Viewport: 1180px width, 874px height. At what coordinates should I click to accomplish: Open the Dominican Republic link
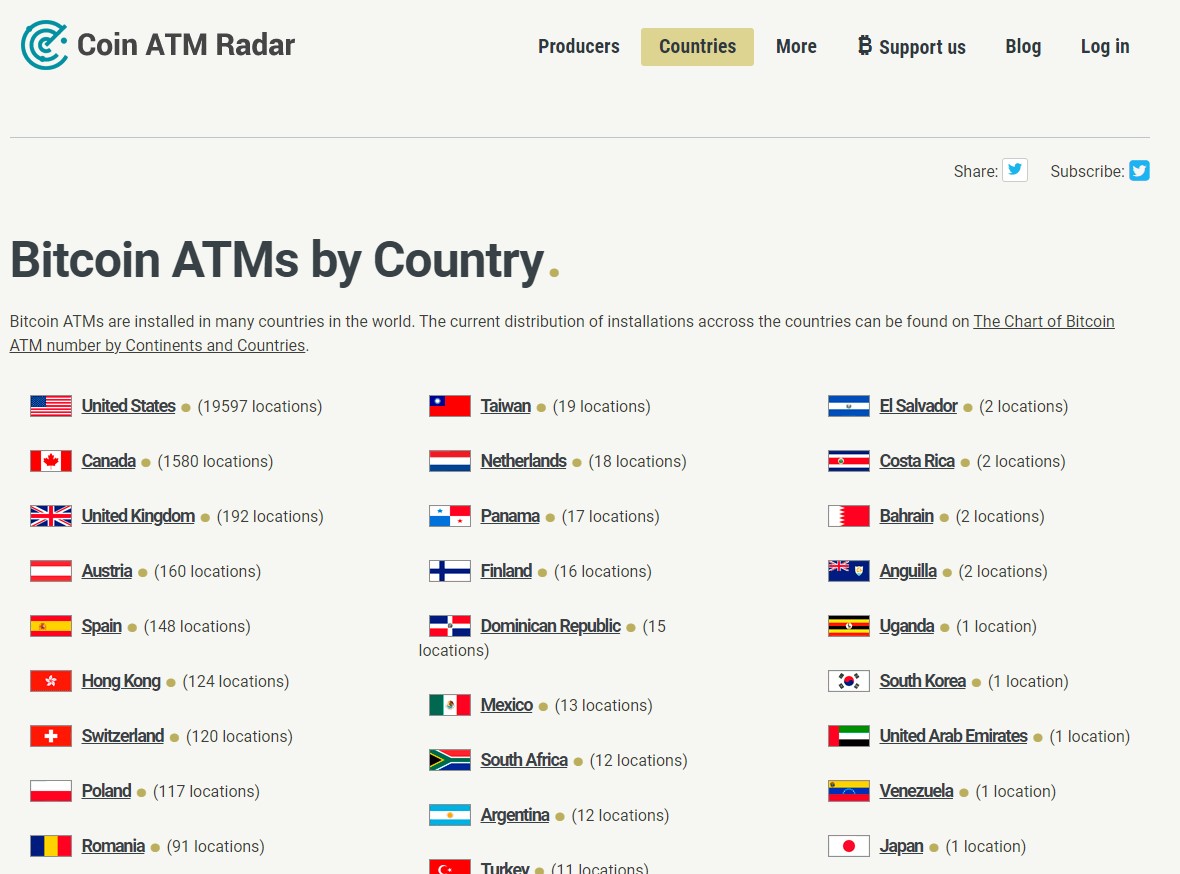coord(551,626)
